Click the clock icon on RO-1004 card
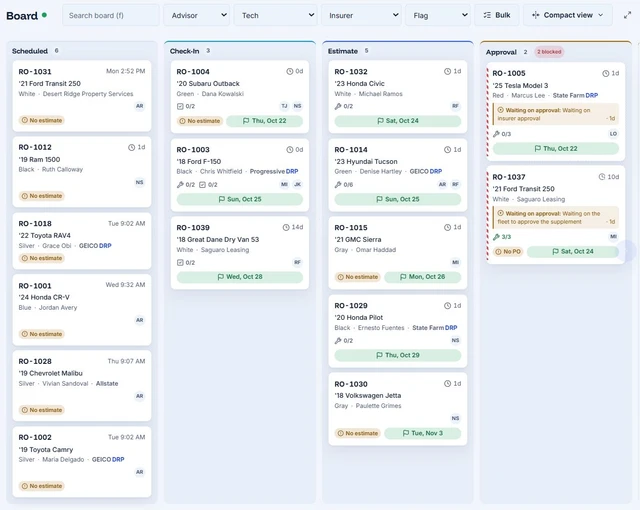The width and height of the screenshot is (640, 510). coord(289,71)
